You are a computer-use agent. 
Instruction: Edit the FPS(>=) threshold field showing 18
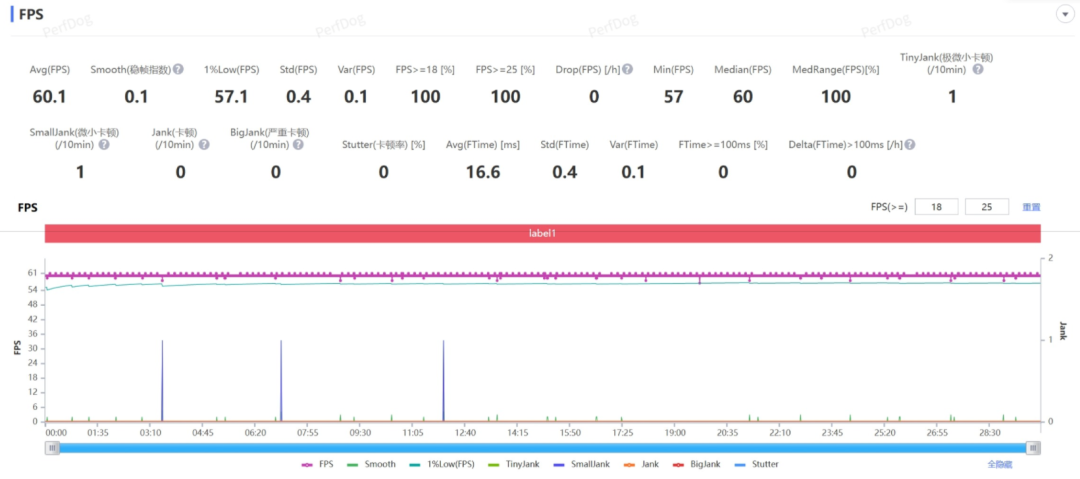pyautogui.click(x=936, y=207)
